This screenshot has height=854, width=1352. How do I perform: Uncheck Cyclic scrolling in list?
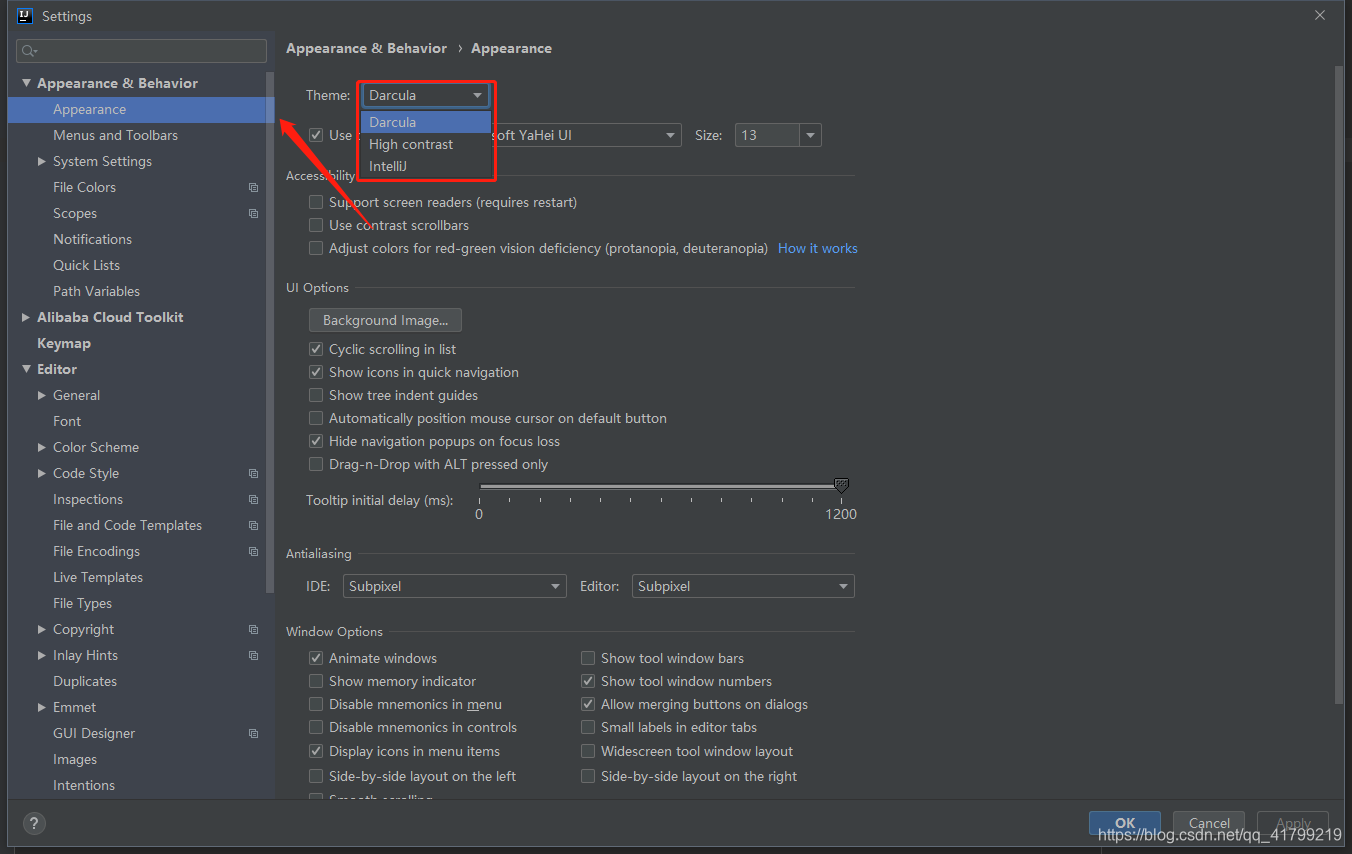click(x=316, y=349)
